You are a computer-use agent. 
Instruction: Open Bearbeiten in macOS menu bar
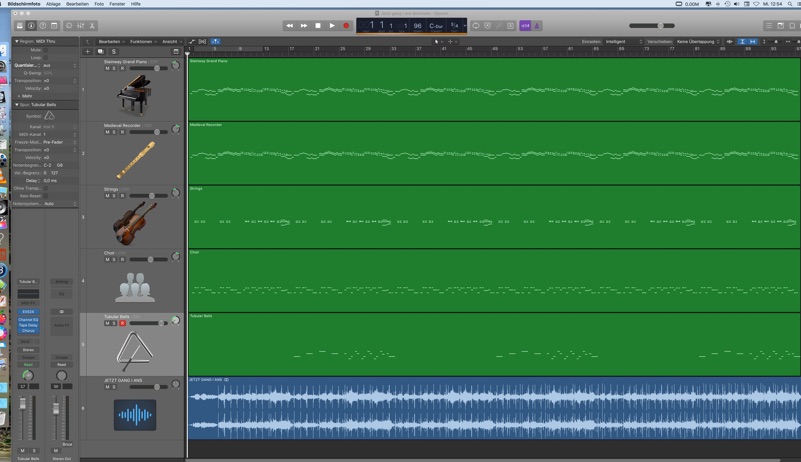point(77,4)
